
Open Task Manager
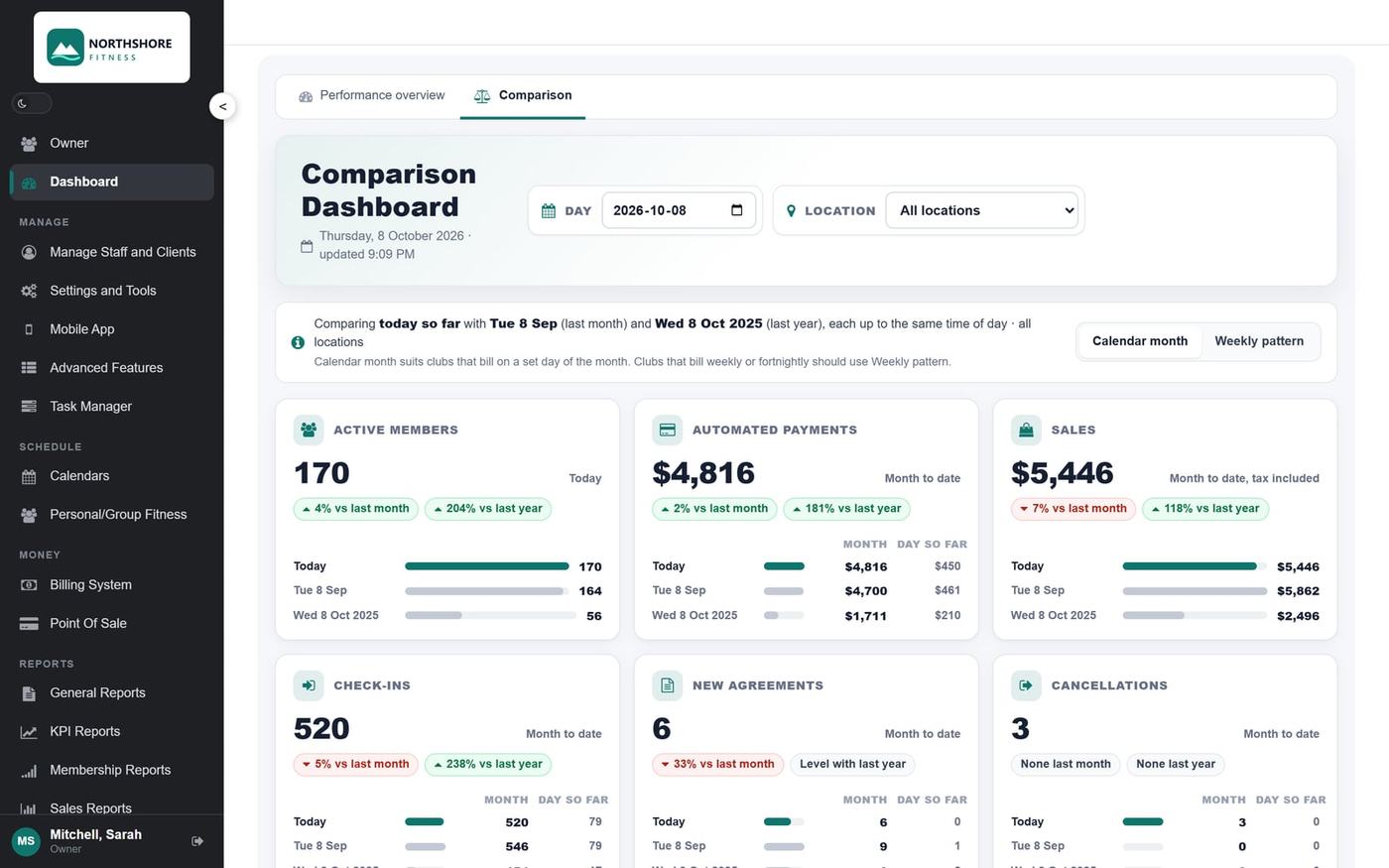point(111,407)
